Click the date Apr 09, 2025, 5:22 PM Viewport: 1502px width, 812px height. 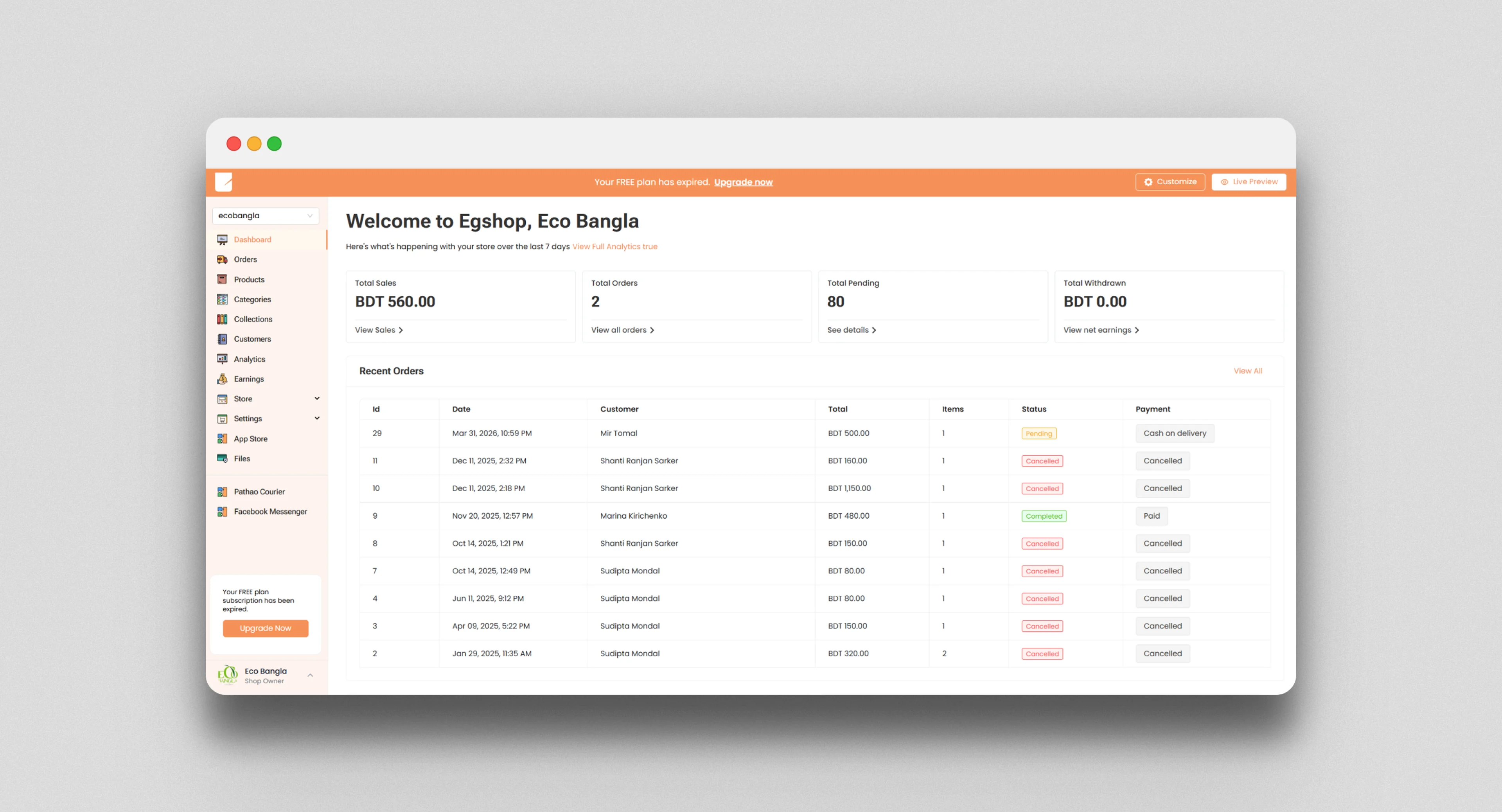(x=491, y=626)
